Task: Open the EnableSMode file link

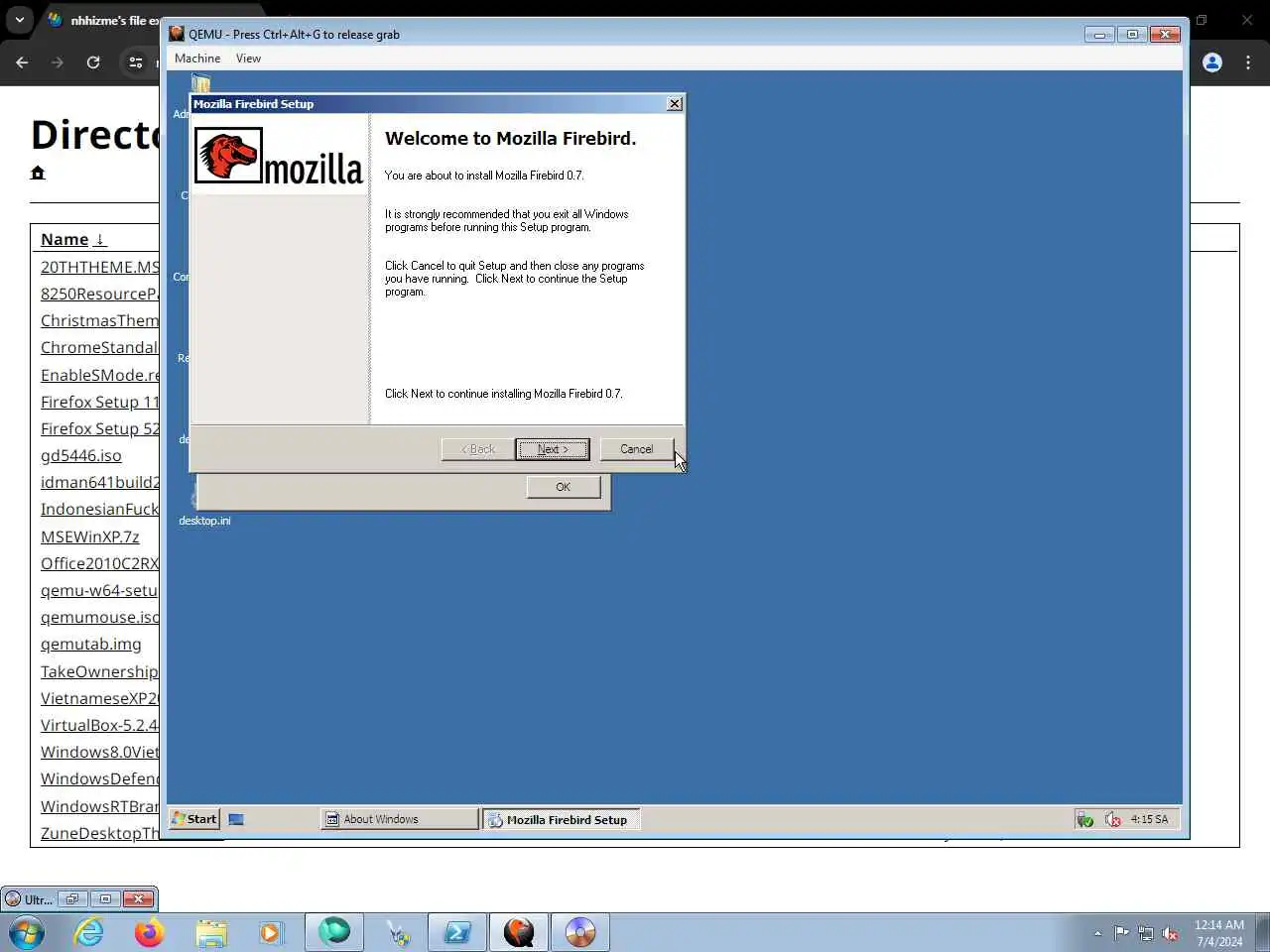Action: tap(99, 375)
